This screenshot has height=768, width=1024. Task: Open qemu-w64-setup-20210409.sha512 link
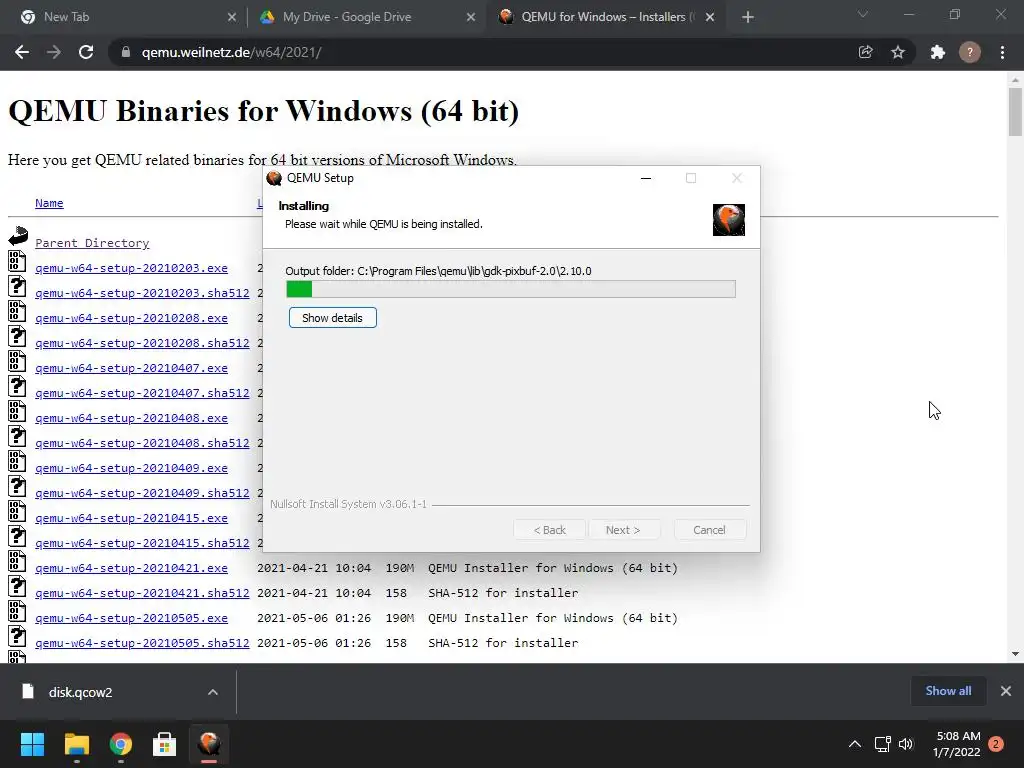[142, 493]
